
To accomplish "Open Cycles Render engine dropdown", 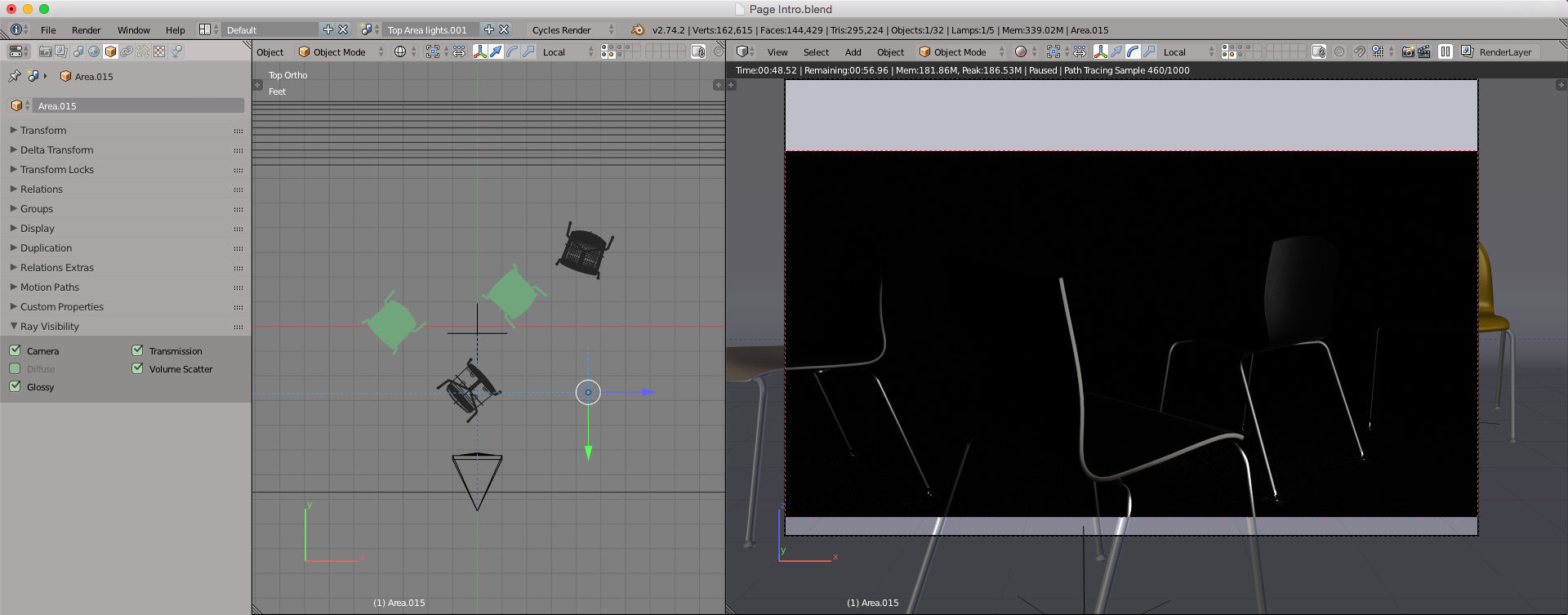I will pos(572,30).
